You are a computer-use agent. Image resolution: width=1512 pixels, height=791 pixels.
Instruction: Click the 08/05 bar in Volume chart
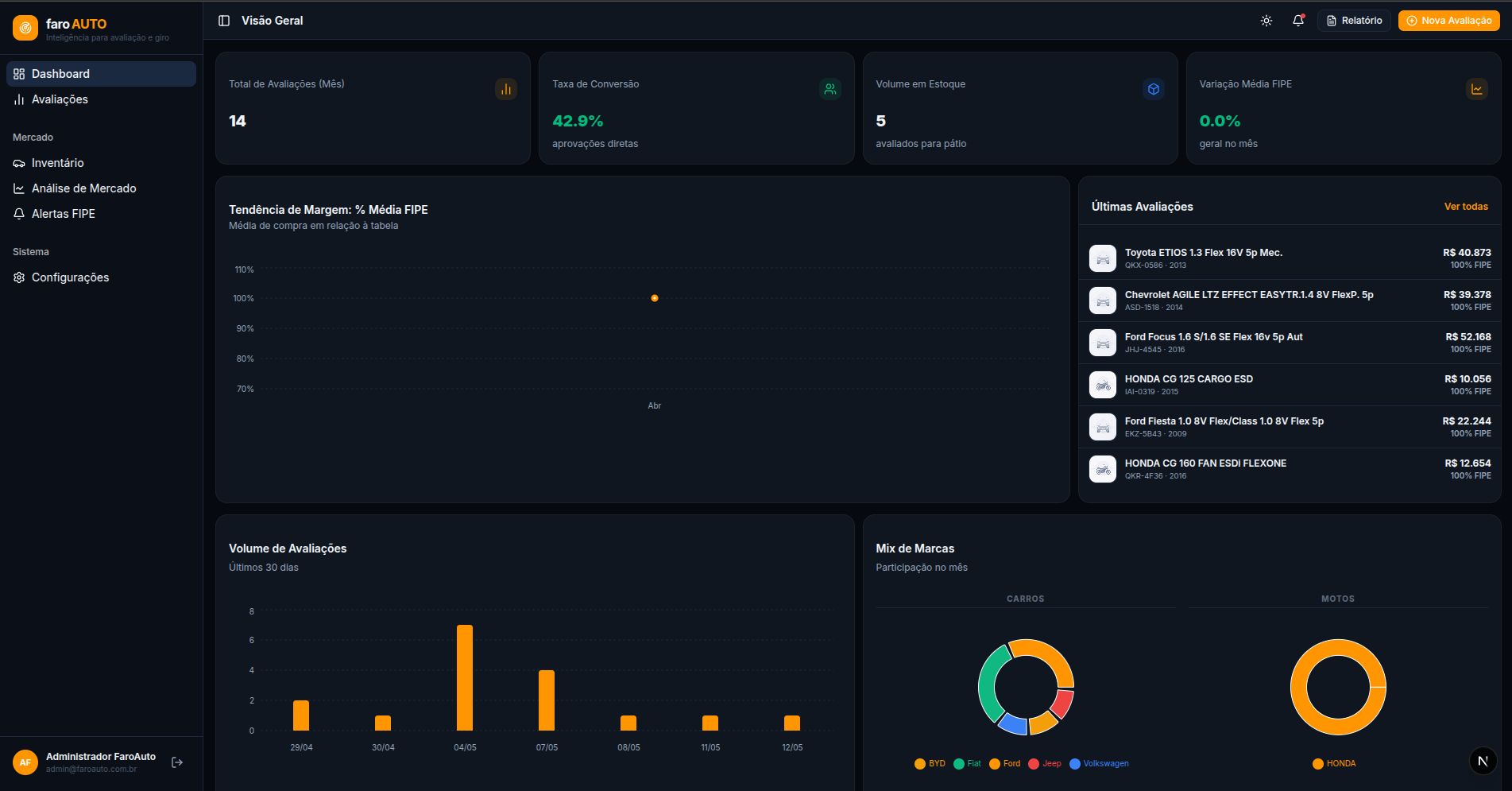(x=628, y=723)
